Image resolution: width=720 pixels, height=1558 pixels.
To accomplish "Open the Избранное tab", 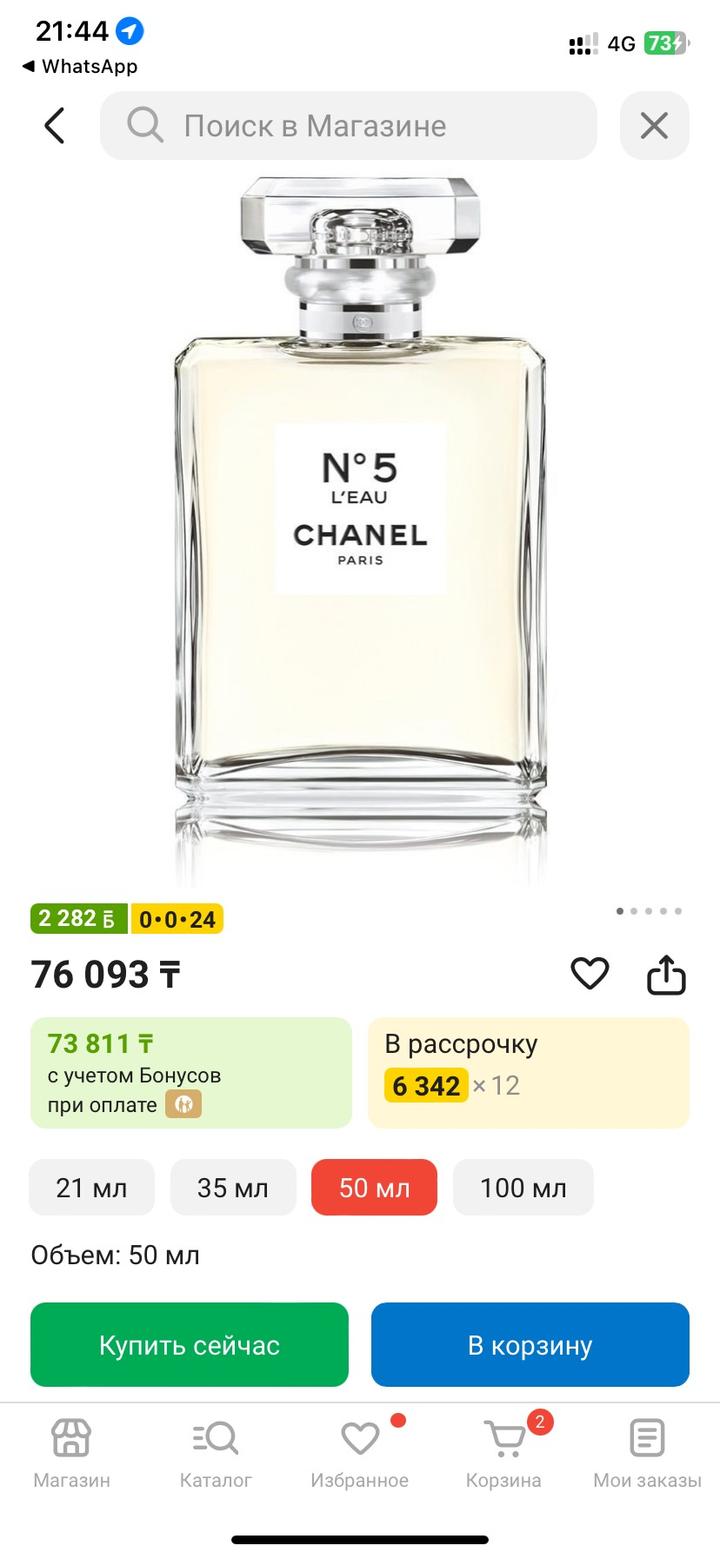I will [360, 1453].
